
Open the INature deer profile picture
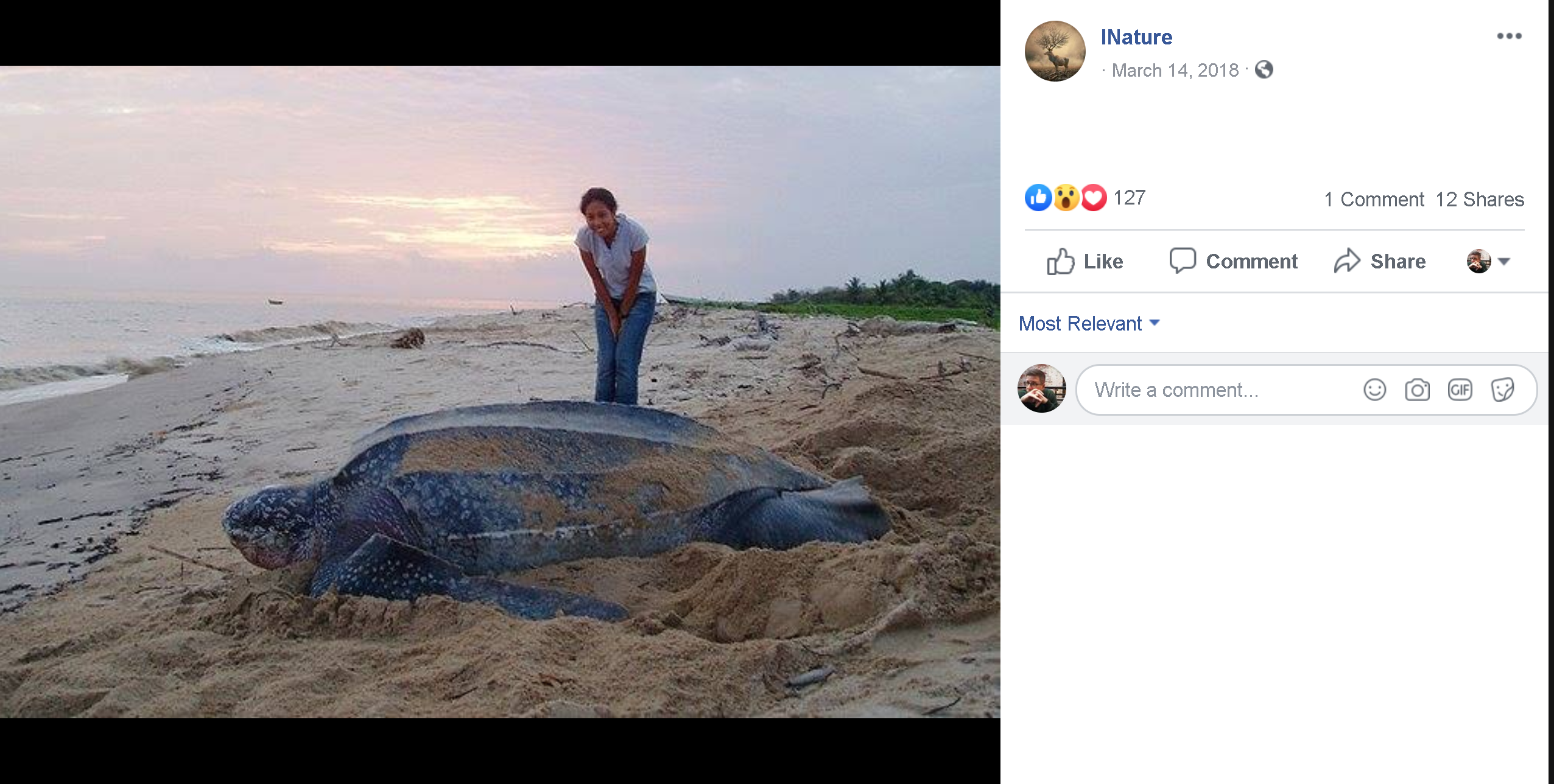click(x=1055, y=51)
